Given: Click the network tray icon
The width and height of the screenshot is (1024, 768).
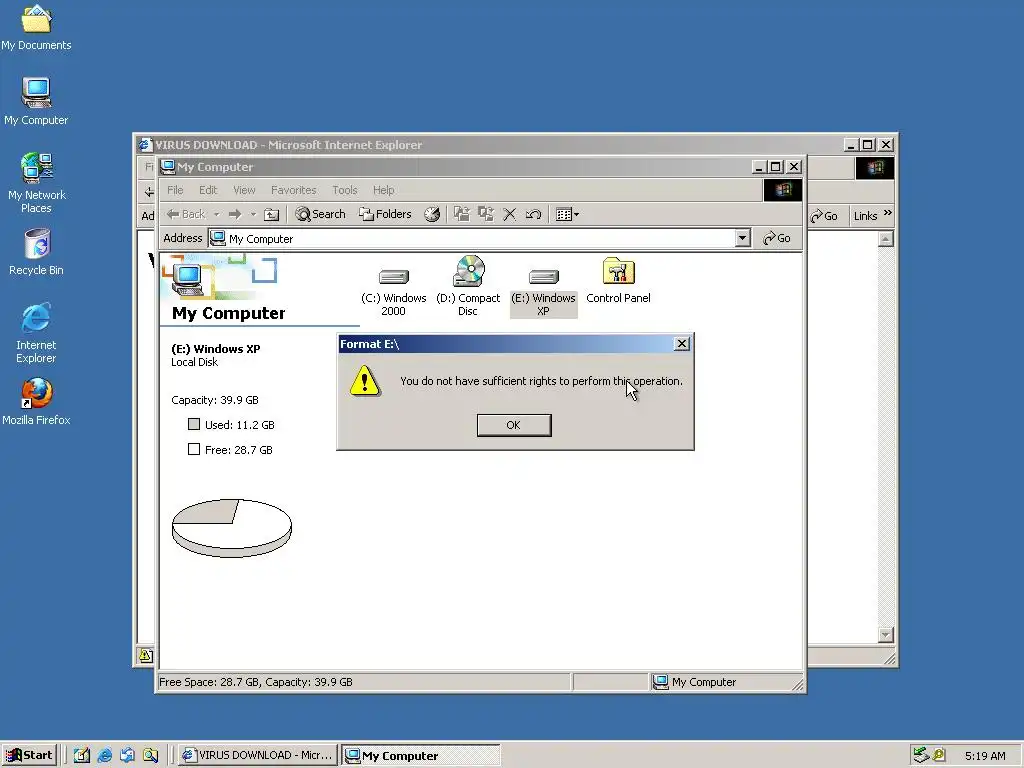Looking at the screenshot, I should coord(921,755).
